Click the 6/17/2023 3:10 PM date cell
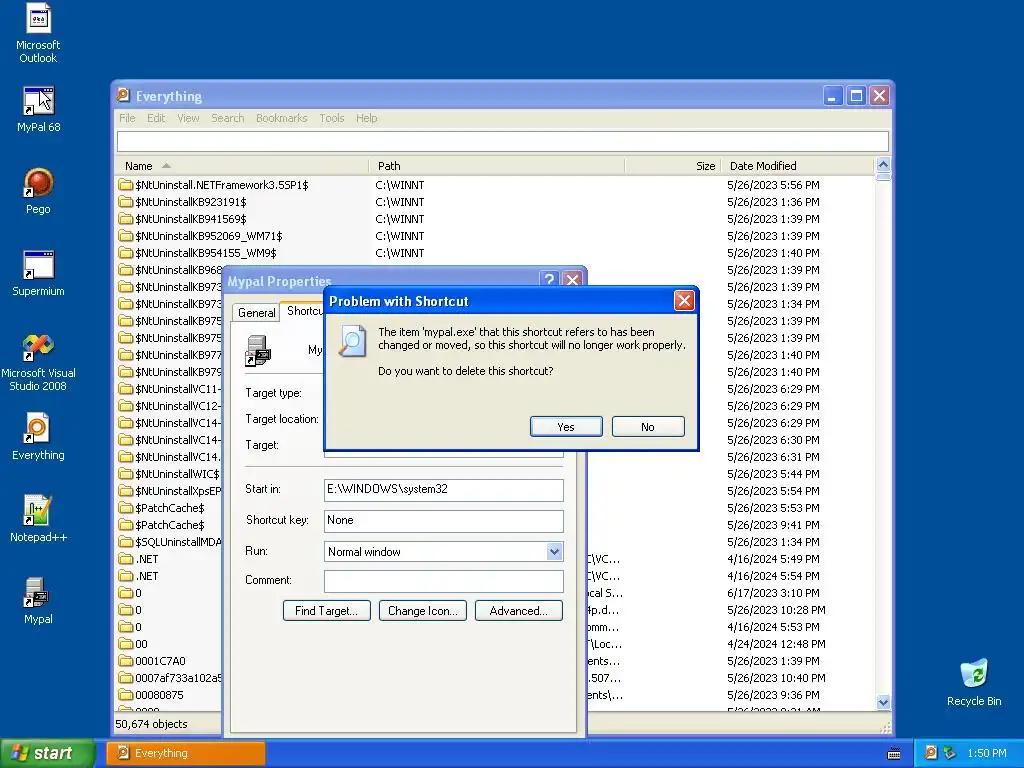This screenshot has height=768, width=1024. tap(773, 593)
